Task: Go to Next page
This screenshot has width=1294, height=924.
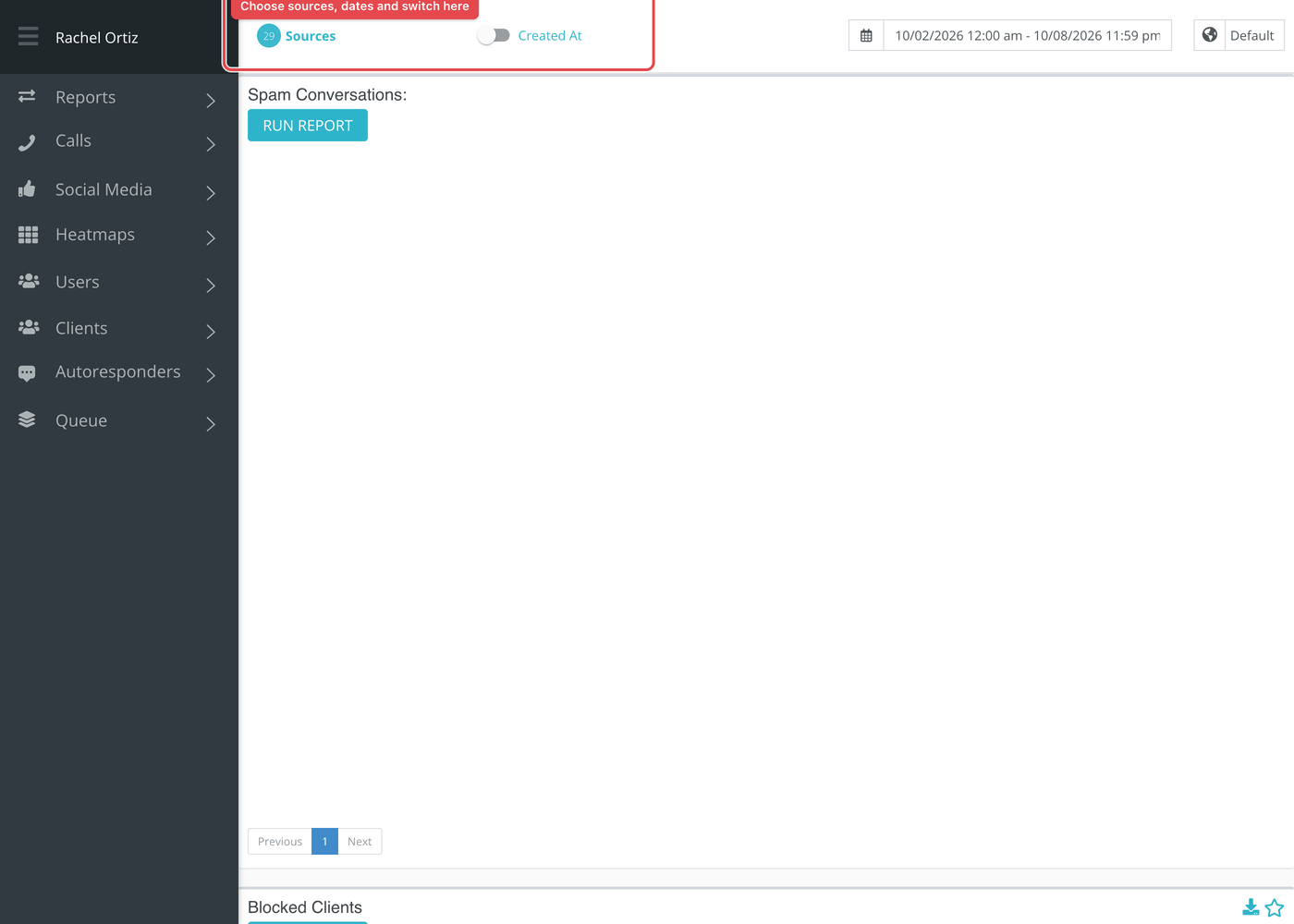Action: click(360, 842)
